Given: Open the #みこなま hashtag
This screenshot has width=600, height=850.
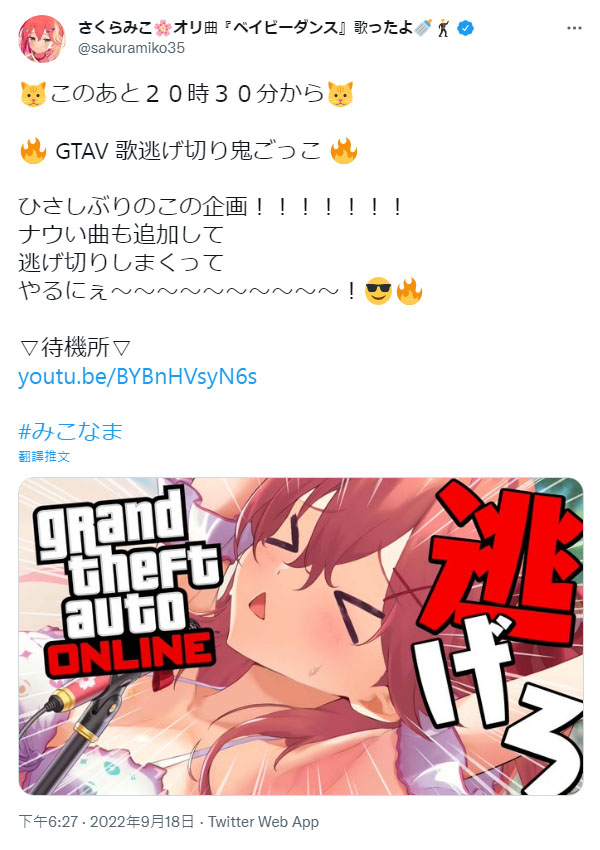Looking at the screenshot, I should 70,432.
